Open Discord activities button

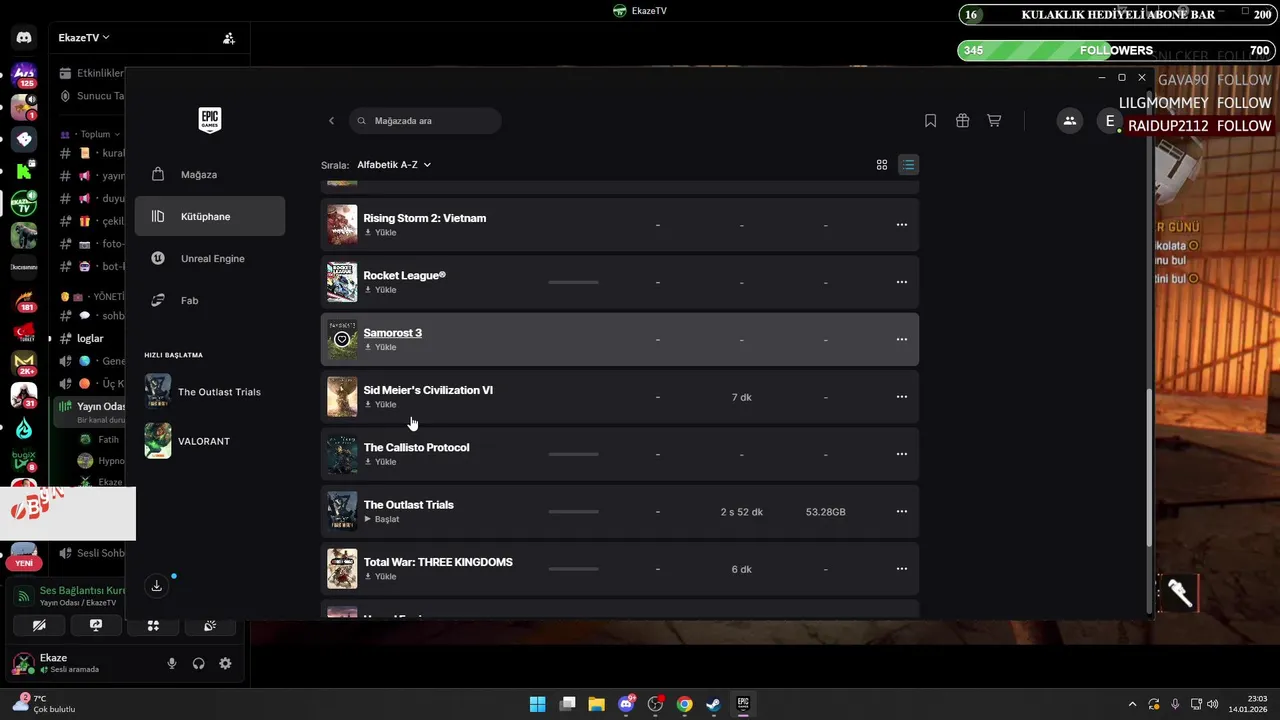coord(153,625)
